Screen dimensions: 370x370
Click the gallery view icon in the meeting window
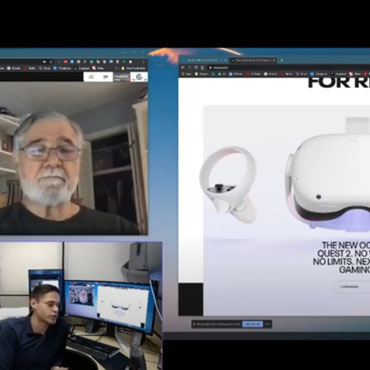click(91, 77)
